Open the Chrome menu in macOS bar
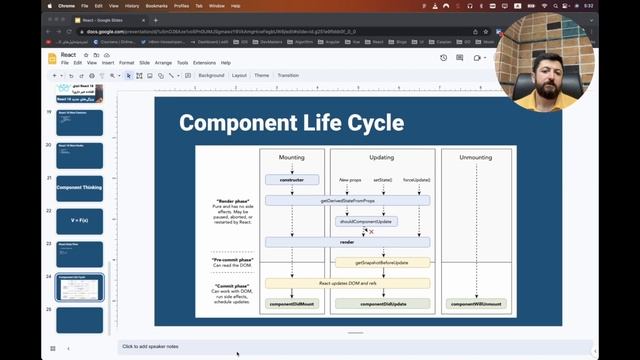The height and width of the screenshot is (360, 640). pos(66,6)
